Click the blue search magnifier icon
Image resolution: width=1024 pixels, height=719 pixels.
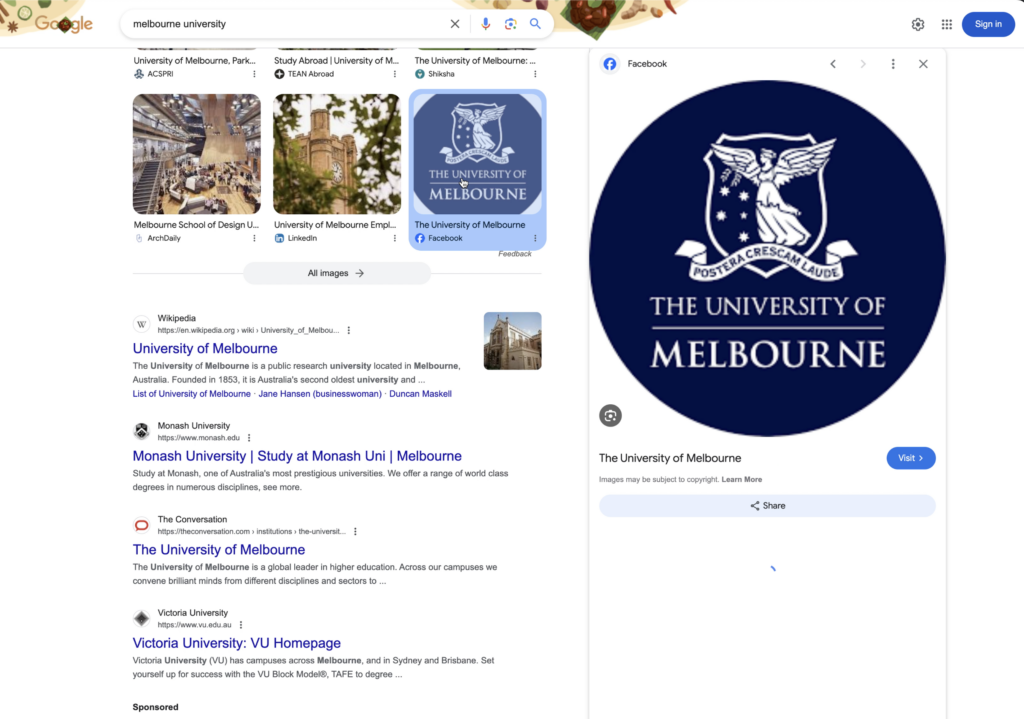click(536, 24)
